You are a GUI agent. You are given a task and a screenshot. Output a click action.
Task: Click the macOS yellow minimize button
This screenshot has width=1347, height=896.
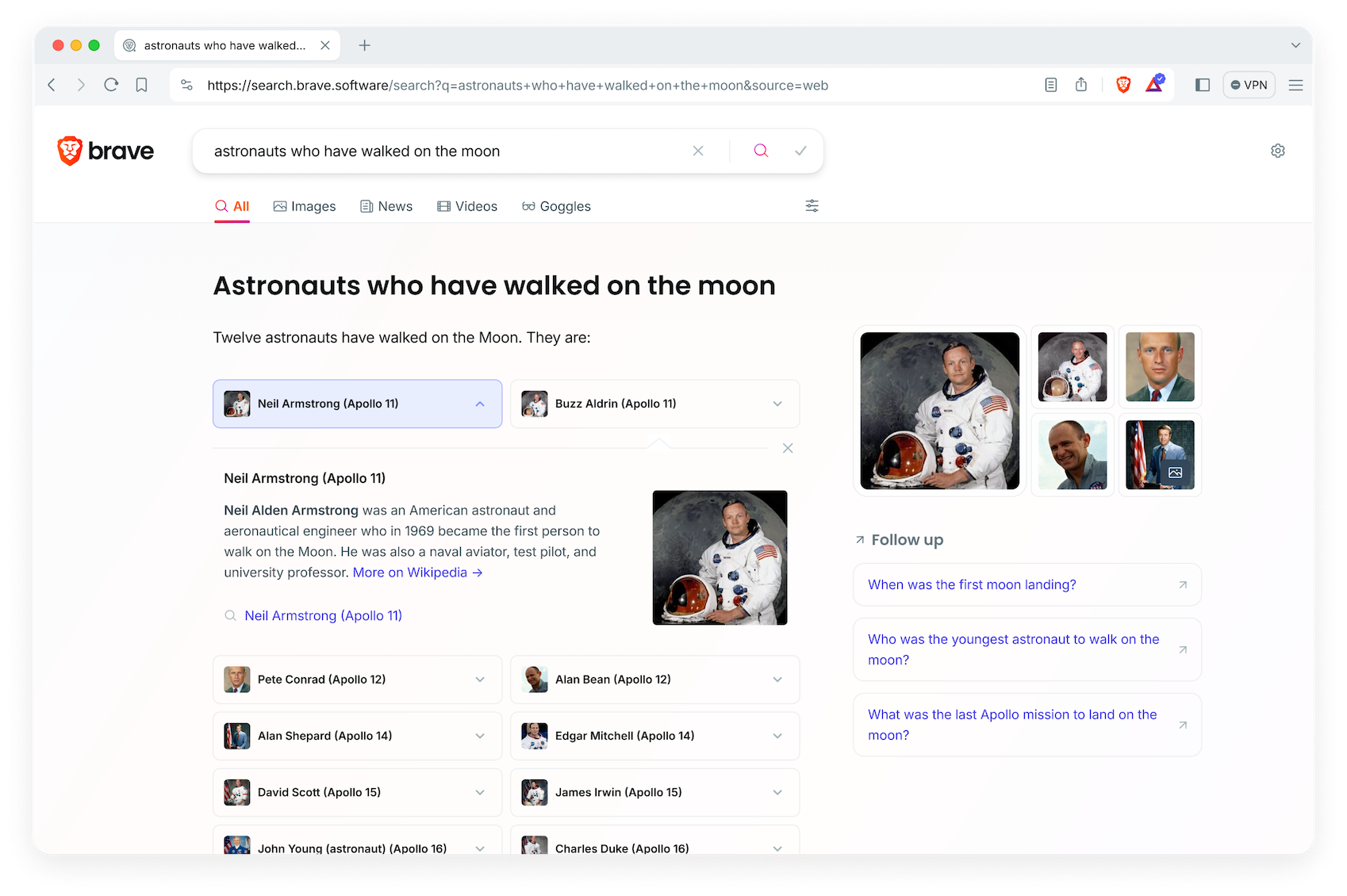[76, 45]
